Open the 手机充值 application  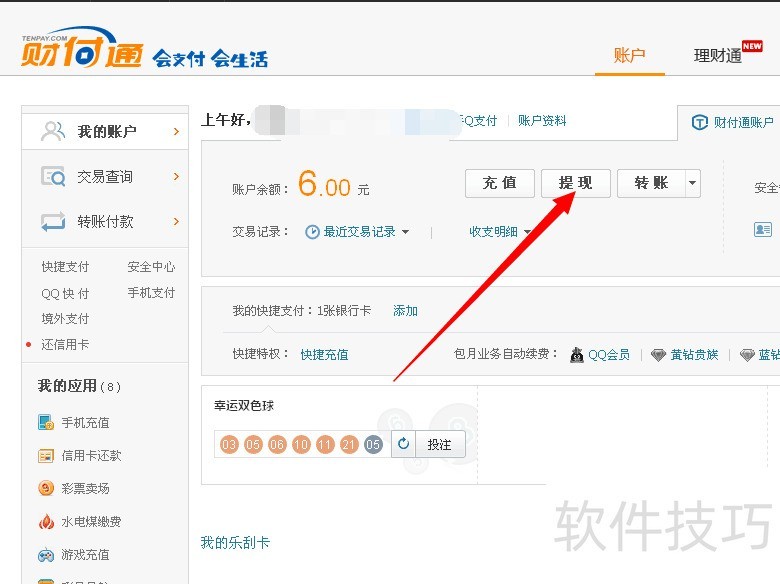(x=85, y=423)
